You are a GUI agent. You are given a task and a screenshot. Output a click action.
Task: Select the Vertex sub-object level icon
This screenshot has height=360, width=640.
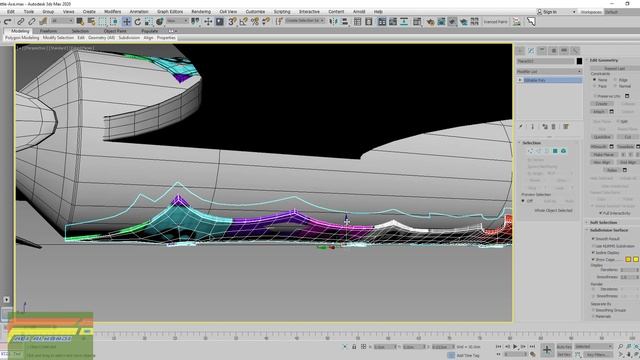pos(530,151)
